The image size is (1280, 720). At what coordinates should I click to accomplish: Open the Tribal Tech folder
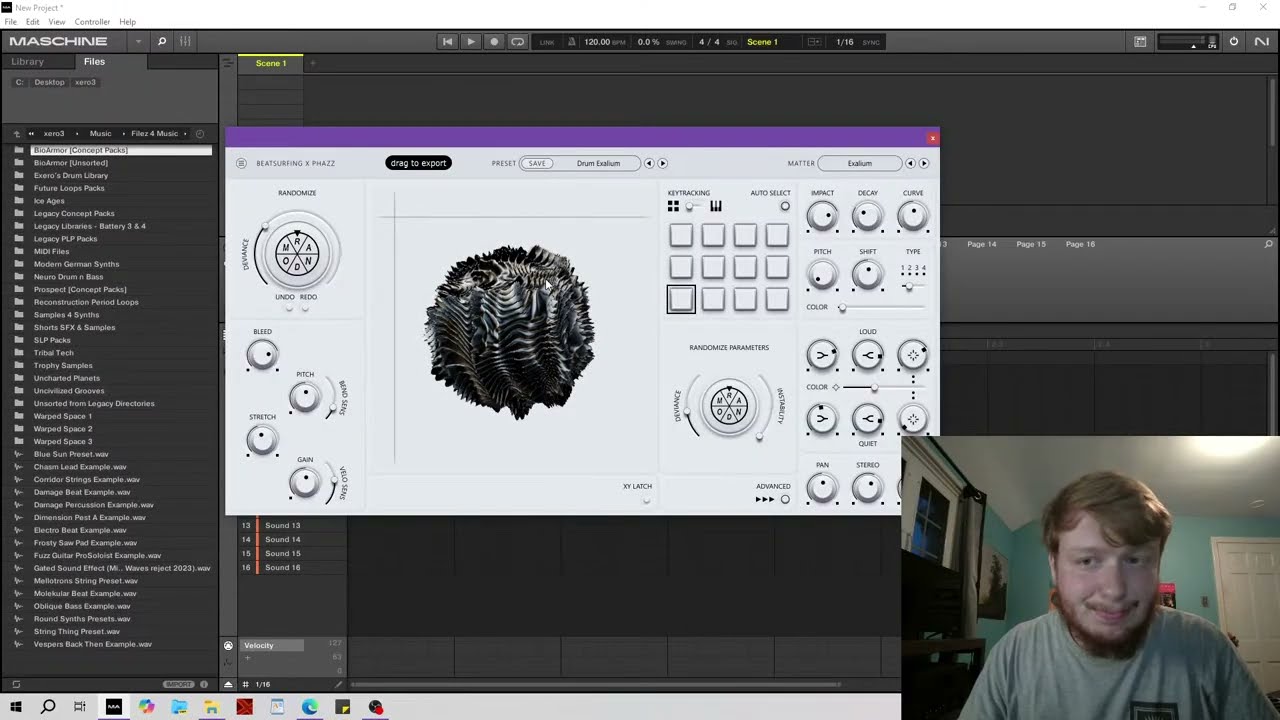[x=54, y=352]
